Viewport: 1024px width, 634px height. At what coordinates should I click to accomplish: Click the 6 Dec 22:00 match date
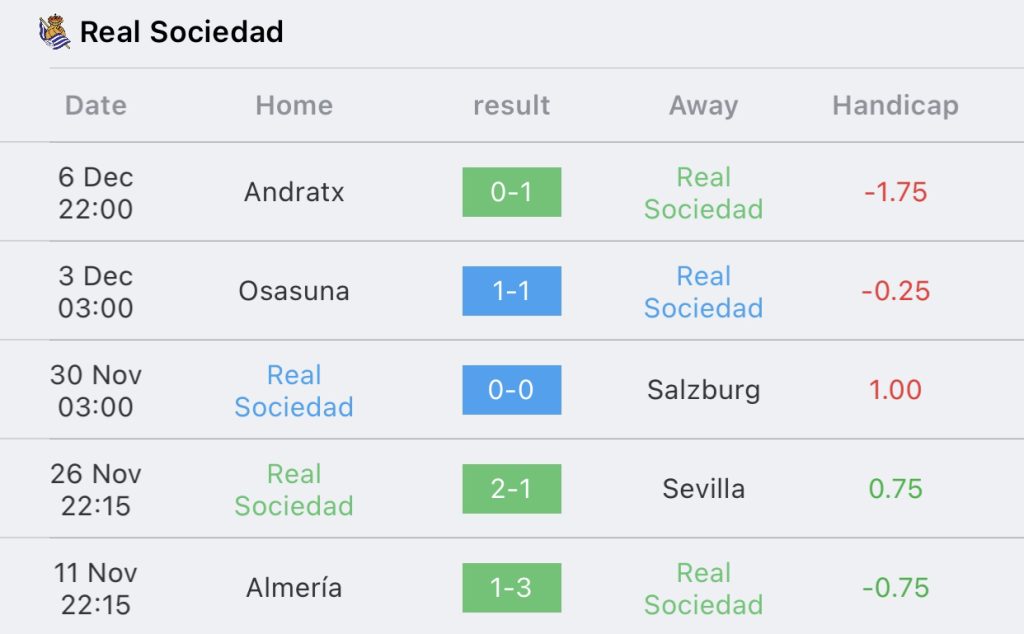tap(96, 193)
